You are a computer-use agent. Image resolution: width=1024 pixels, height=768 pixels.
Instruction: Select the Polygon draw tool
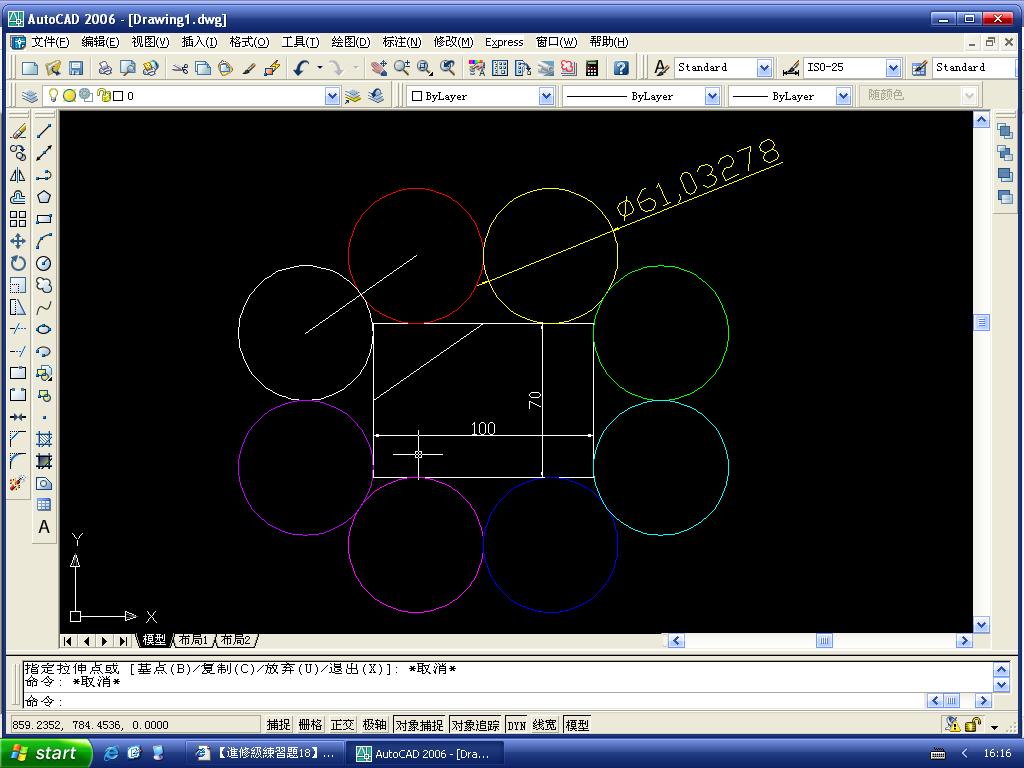44,197
